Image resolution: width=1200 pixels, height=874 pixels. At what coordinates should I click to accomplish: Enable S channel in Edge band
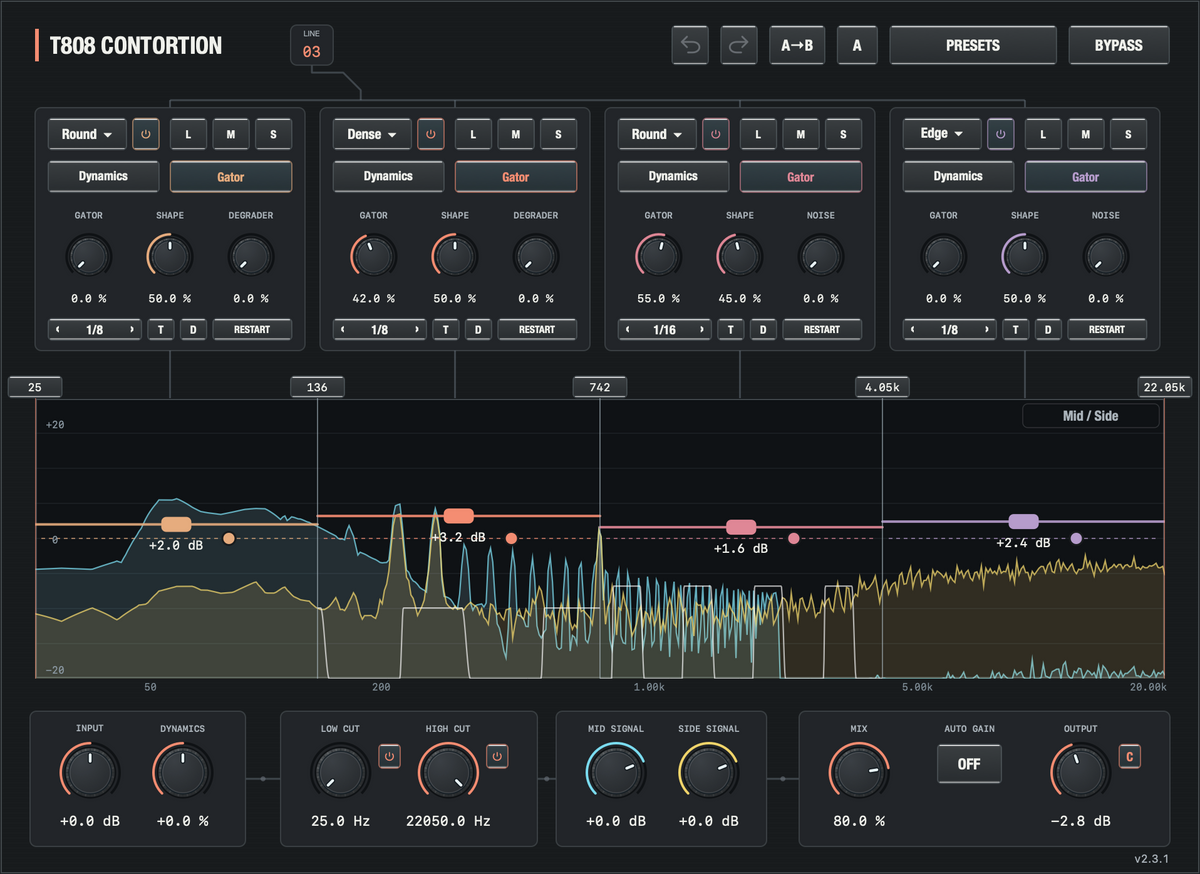pyautogui.click(x=1128, y=134)
